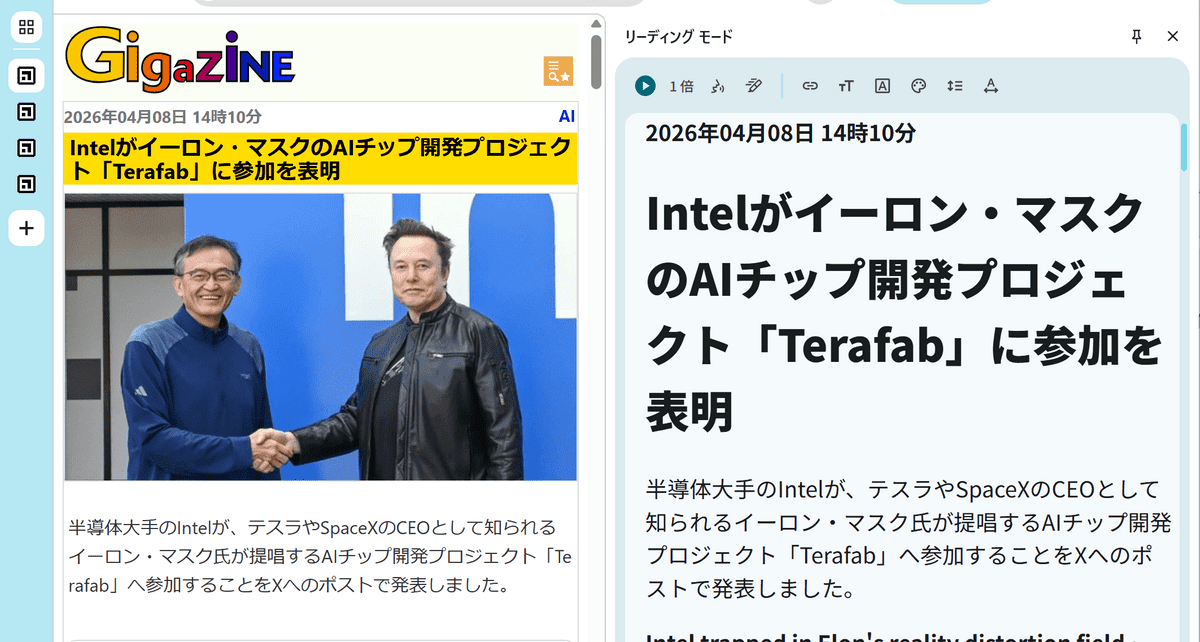The image size is (1200, 642).
Task: Open letter spacing option
Action: 990,86
